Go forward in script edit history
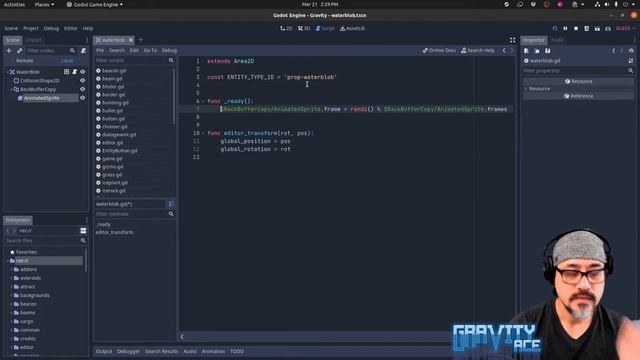 (x=511, y=51)
